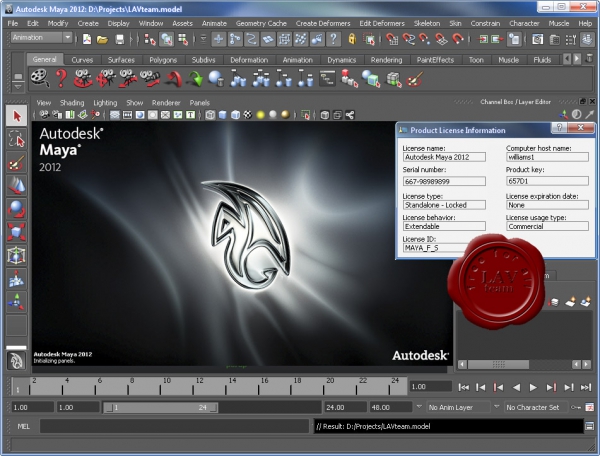The image size is (600, 456).
Task: Click the red curved arrow shelf icon
Action: pyautogui.click(x=173, y=79)
